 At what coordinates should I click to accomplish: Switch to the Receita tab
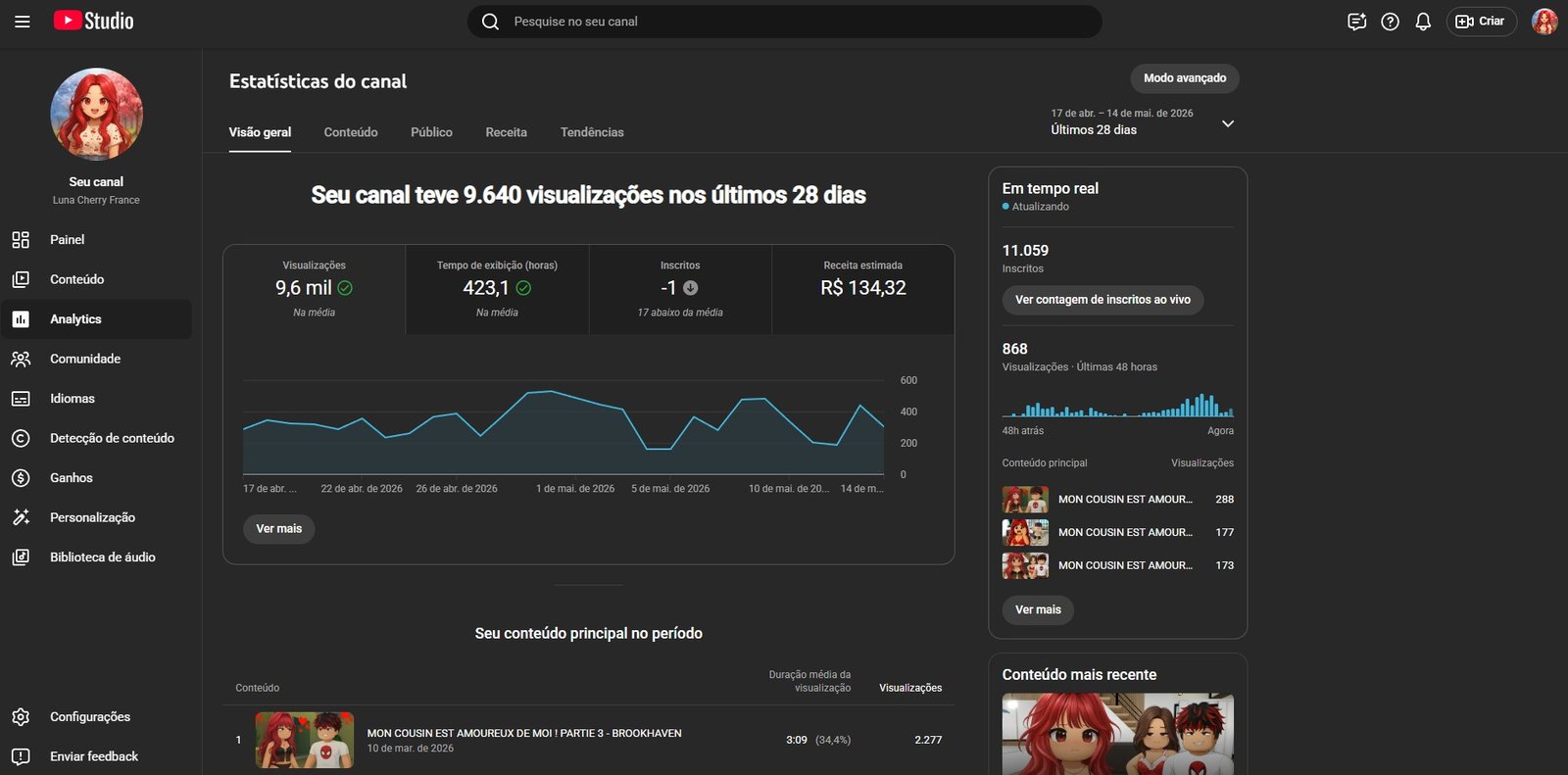click(506, 132)
